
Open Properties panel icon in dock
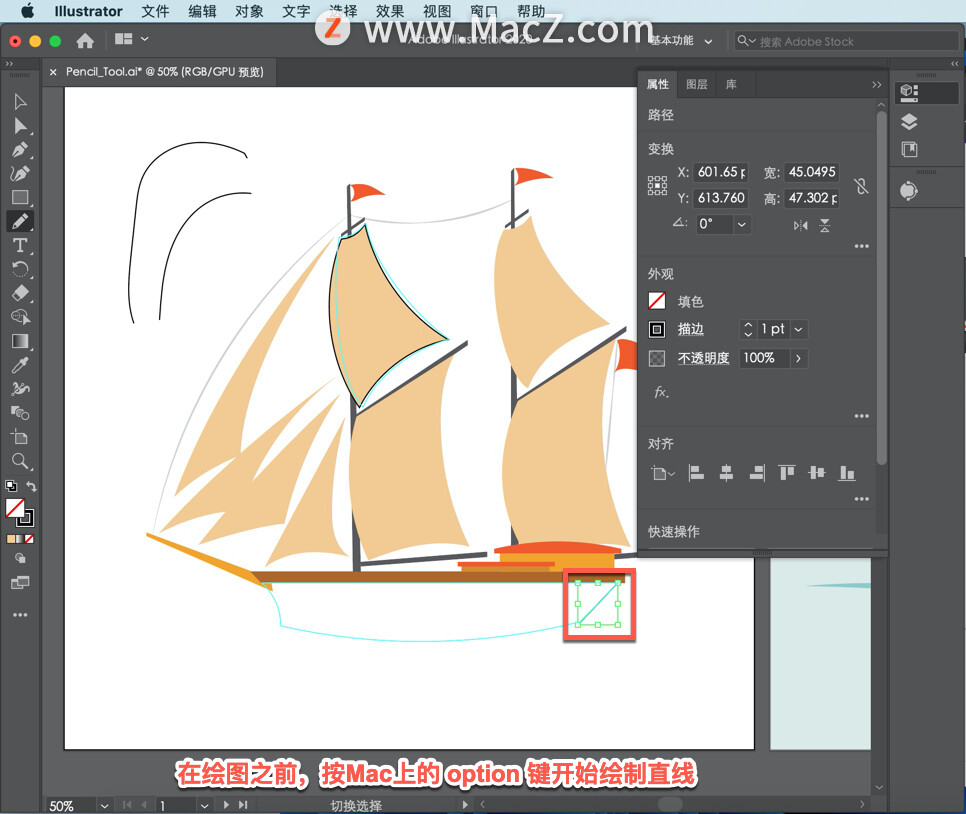click(909, 92)
